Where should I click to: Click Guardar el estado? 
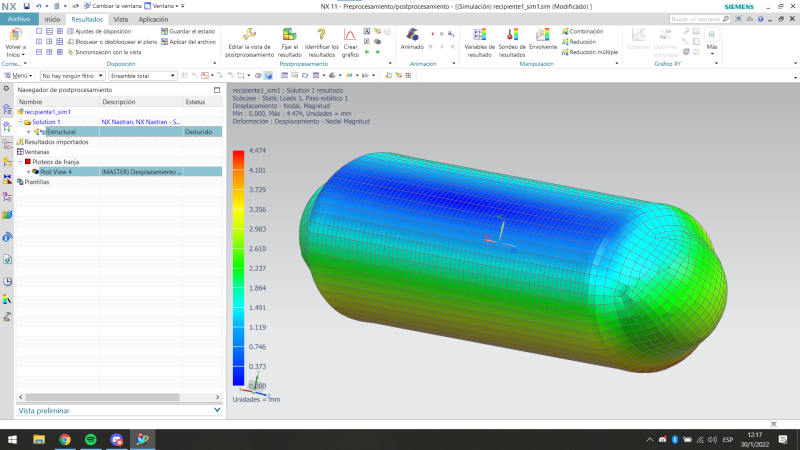(x=188, y=31)
